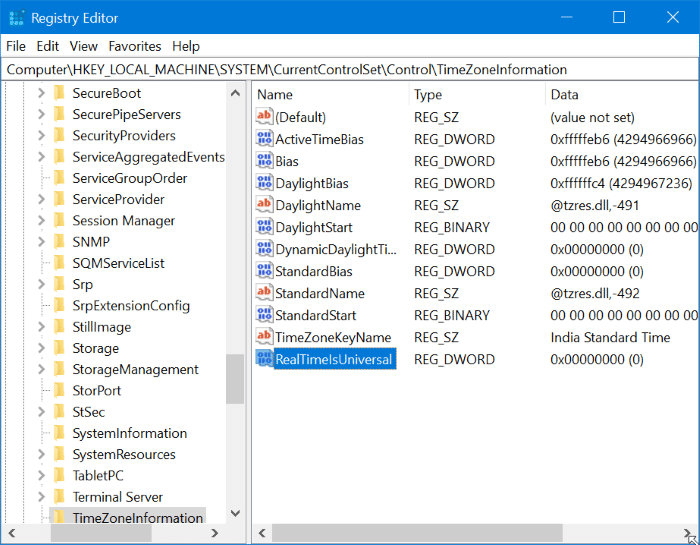
Task: Click the TimeZoneKeyName string icon
Action: pyautogui.click(x=264, y=337)
